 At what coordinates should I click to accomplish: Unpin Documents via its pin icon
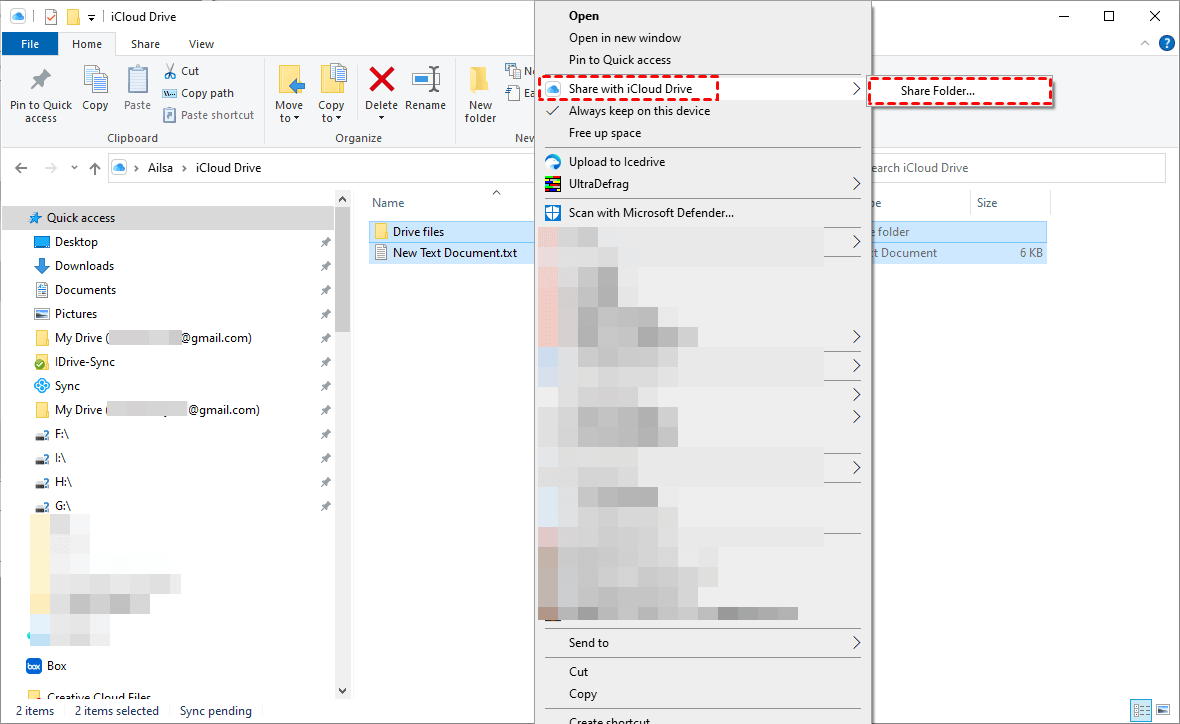pyautogui.click(x=325, y=291)
